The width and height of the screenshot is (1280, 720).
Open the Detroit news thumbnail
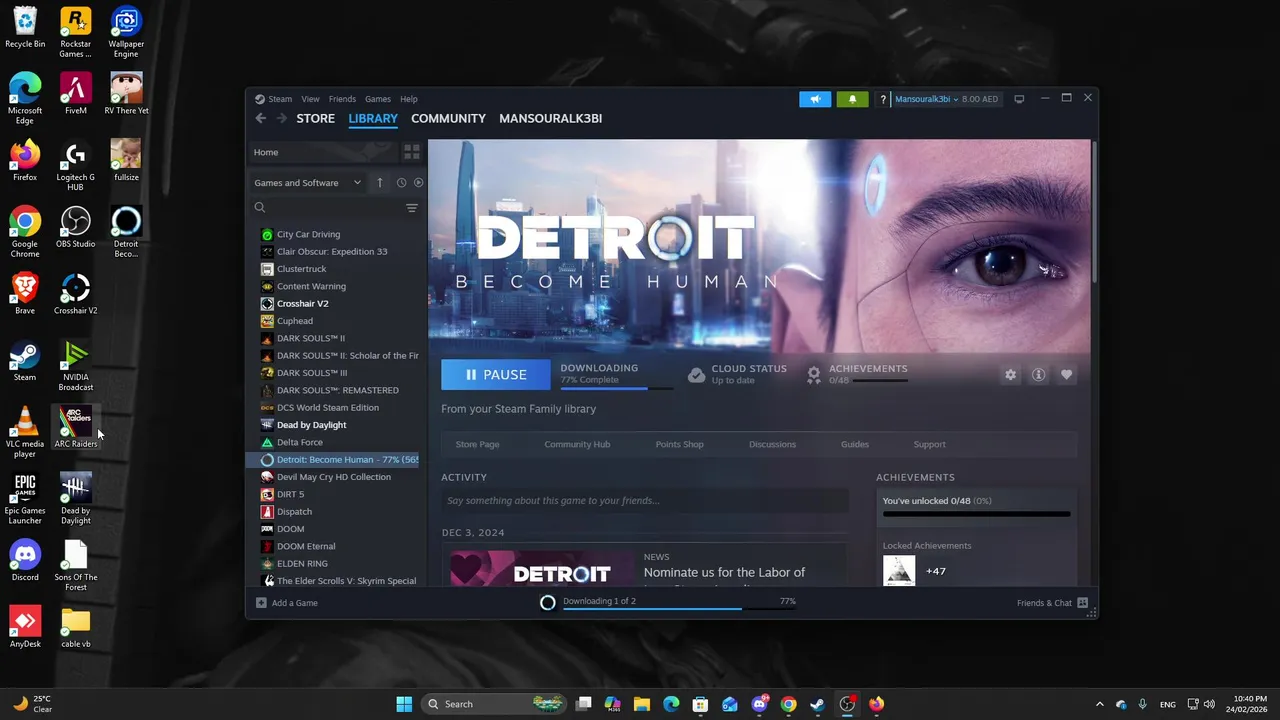542,568
